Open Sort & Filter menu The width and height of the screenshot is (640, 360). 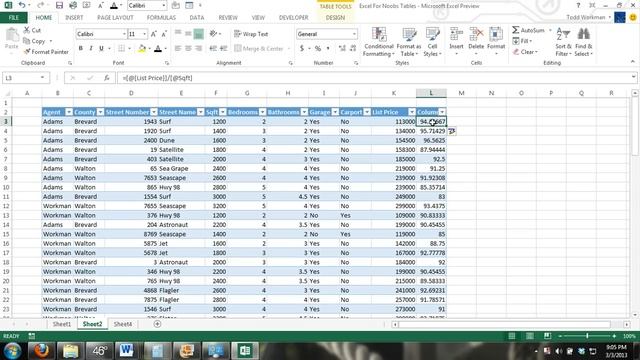point(563,42)
